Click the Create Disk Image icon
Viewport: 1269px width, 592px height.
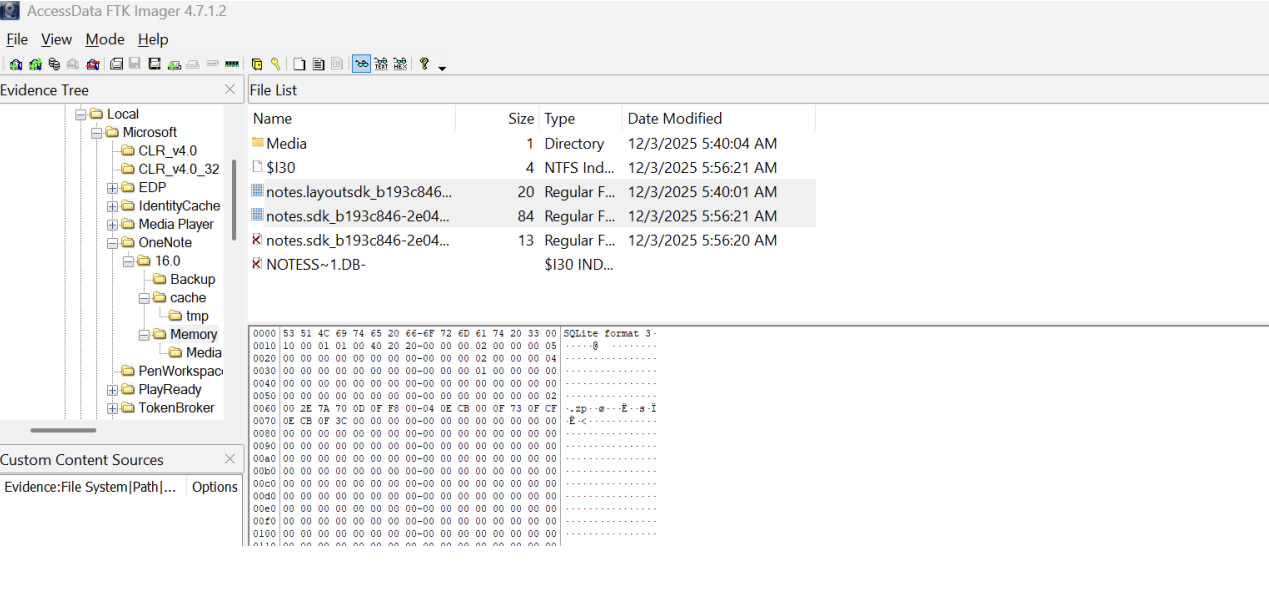pos(117,63)
